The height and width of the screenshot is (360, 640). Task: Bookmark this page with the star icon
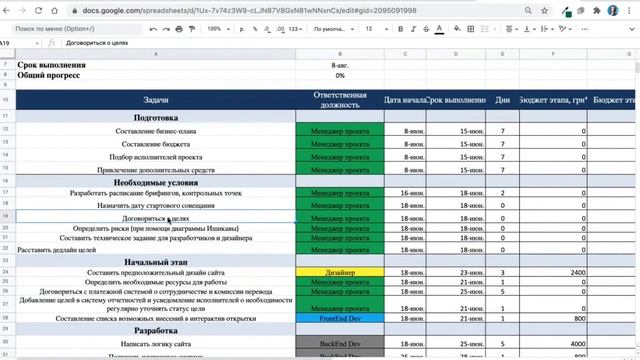pos(544,11)
